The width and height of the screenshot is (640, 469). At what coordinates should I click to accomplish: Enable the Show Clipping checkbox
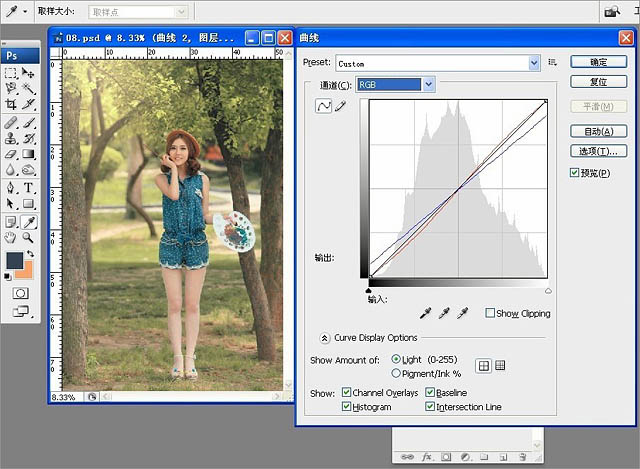tap(490, 313)
